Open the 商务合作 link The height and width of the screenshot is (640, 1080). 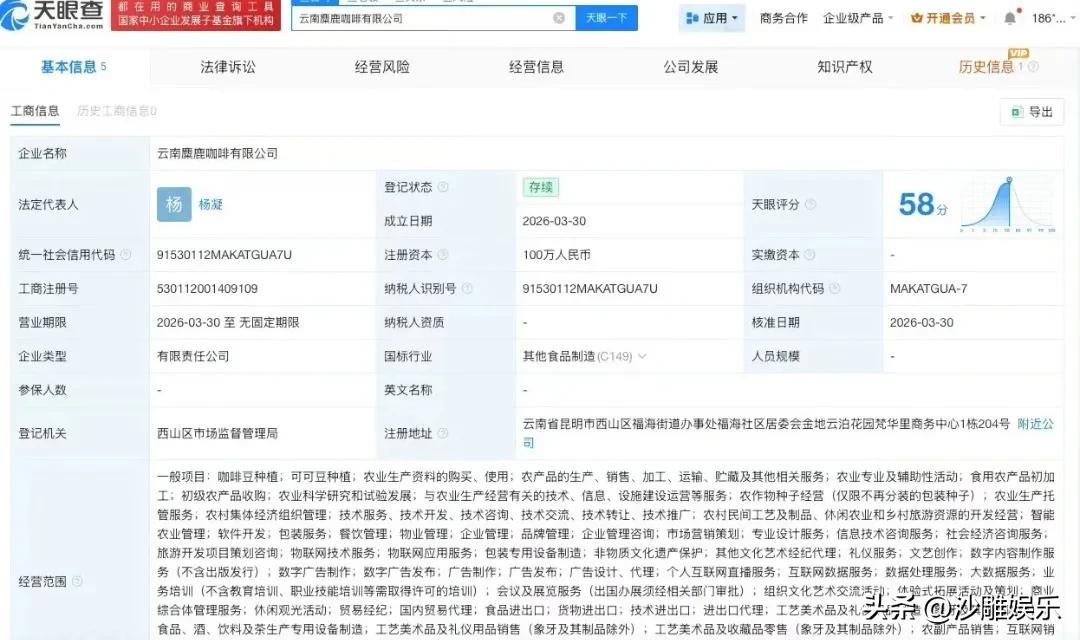click(784, 18)
